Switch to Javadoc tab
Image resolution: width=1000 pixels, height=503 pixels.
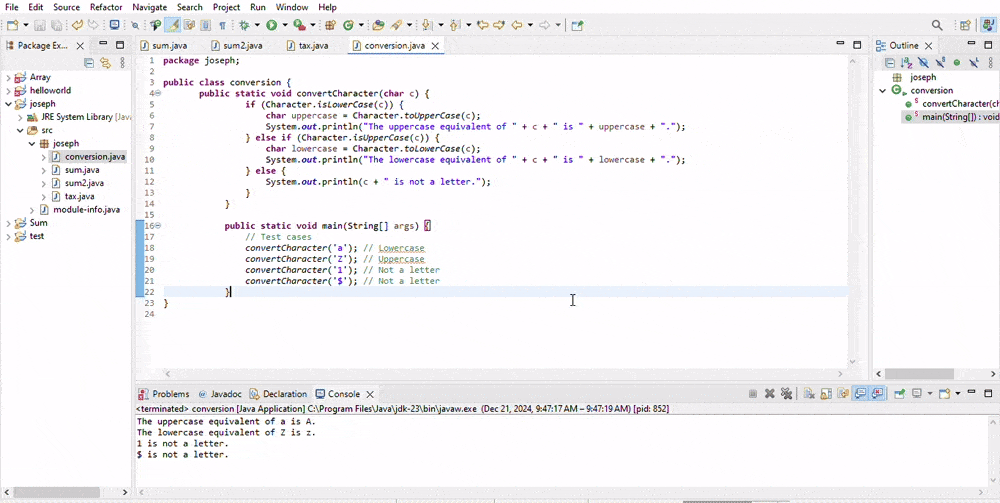pyautogui.click(x=220, y=394)
